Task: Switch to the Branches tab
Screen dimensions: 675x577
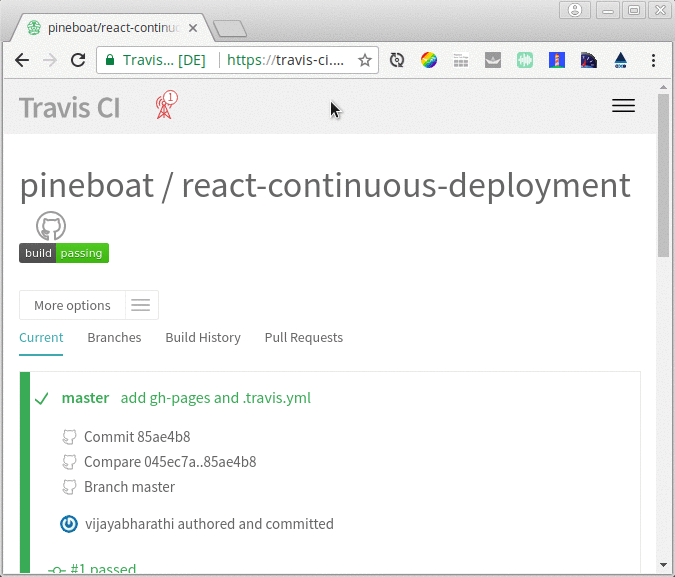Action: coord(114,338)
